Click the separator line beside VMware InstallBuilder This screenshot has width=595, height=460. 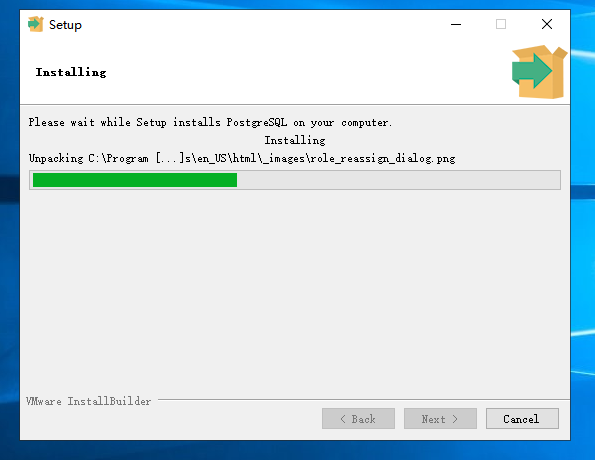(x=364, y=399)
